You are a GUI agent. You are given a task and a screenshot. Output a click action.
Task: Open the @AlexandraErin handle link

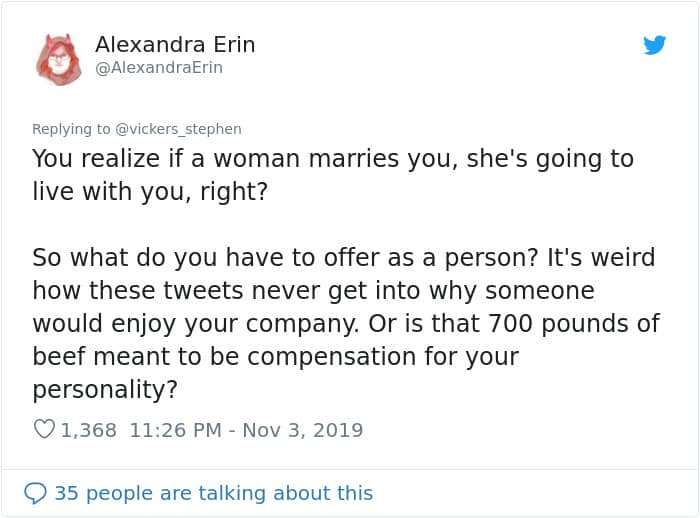click(x=159, y=68)
